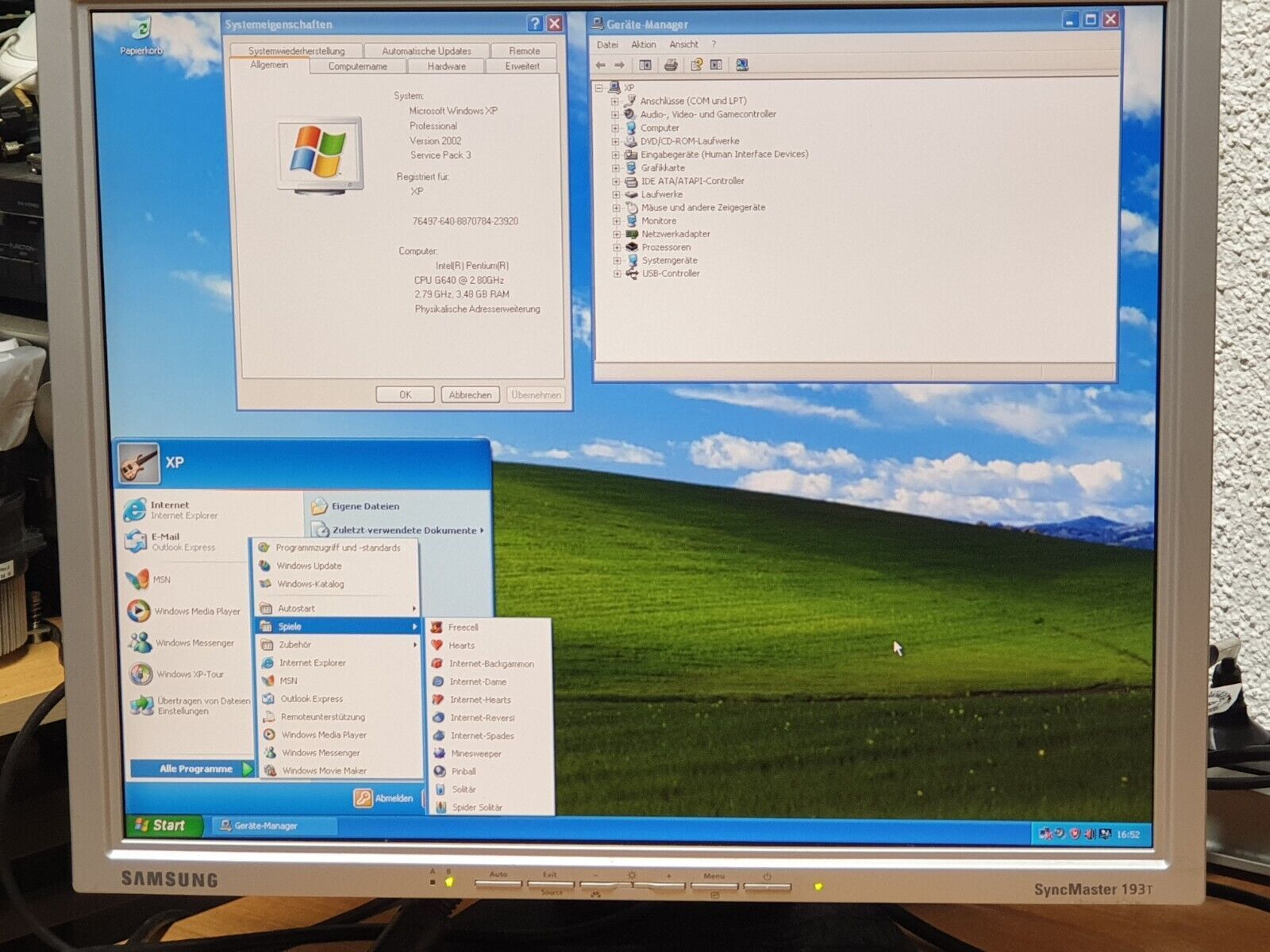The height and width of the screenshot is (952, 1270).
Task: Open Minesweeper from the Spiele submenu
Action: 475,754
